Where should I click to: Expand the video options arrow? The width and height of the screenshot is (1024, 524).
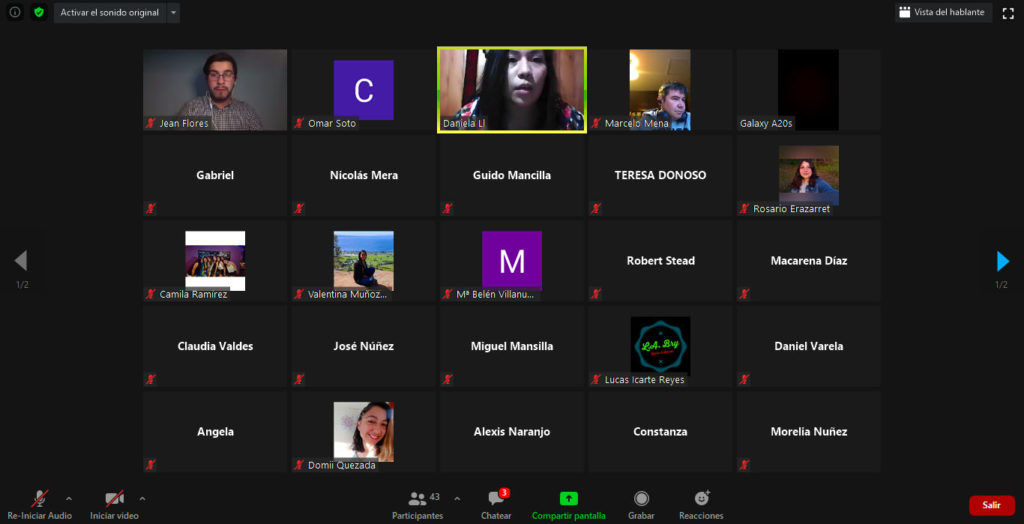click(142, 498)
